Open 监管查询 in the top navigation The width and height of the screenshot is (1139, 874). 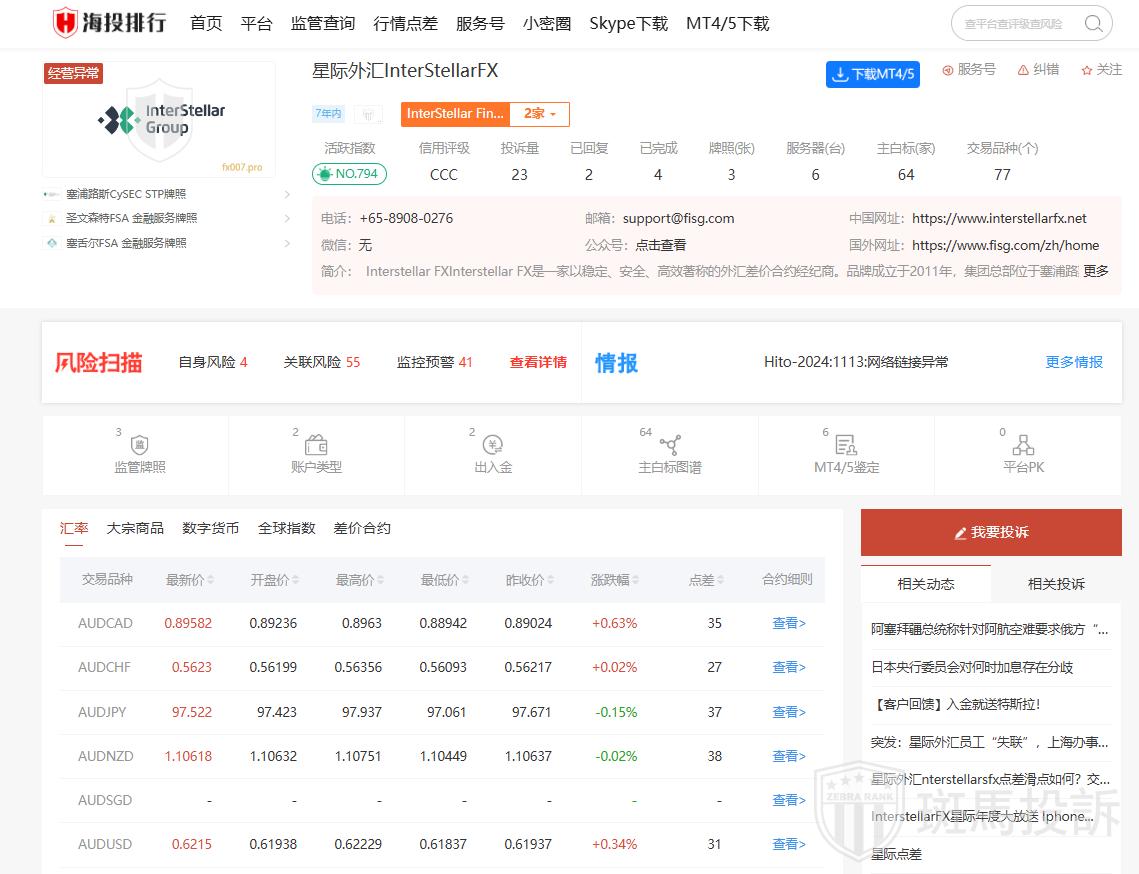pos(322,24)
